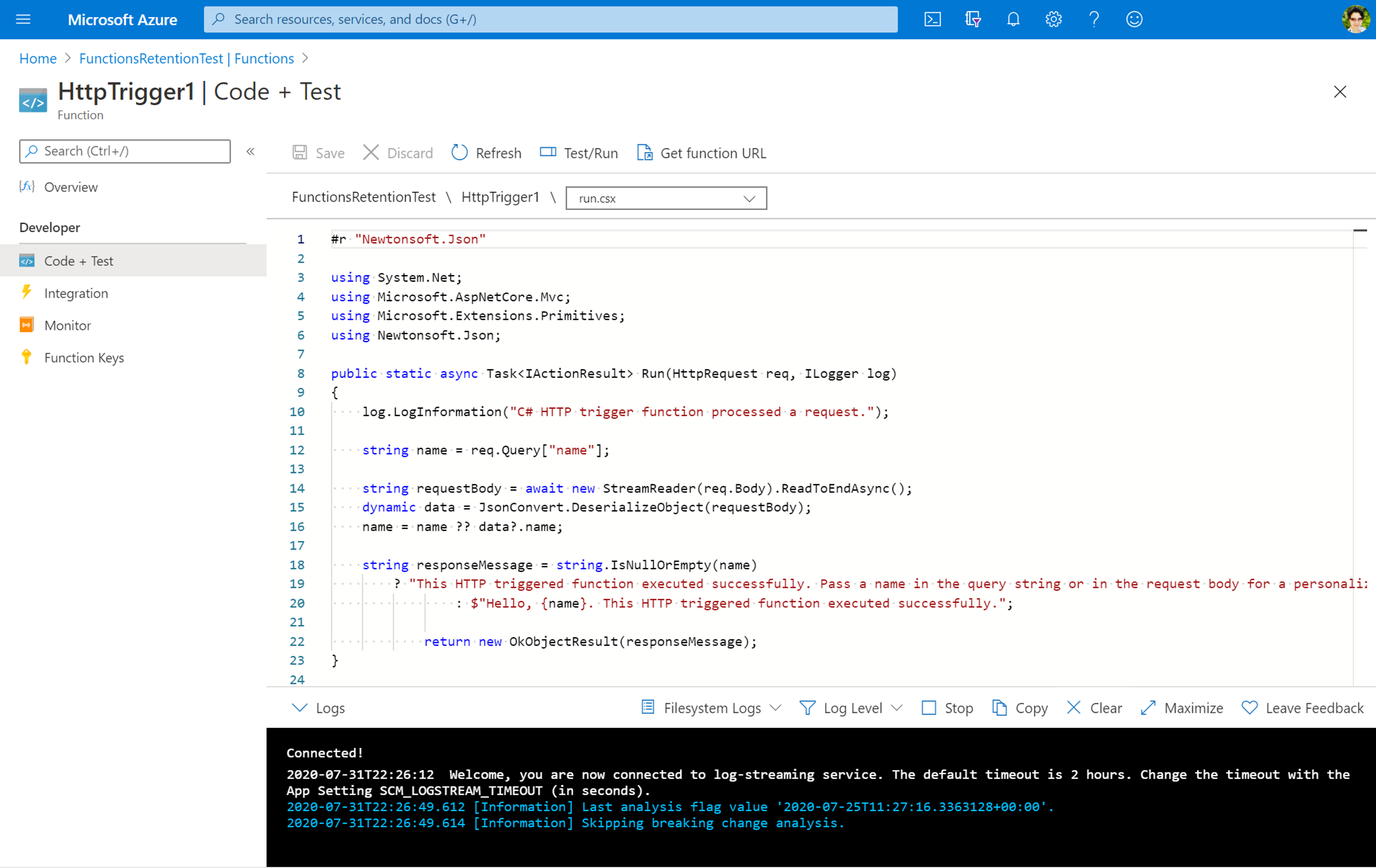The width and height of the screenshot is (1376, 868).
Task: Copy the log output
Action: coord(1020,708)
